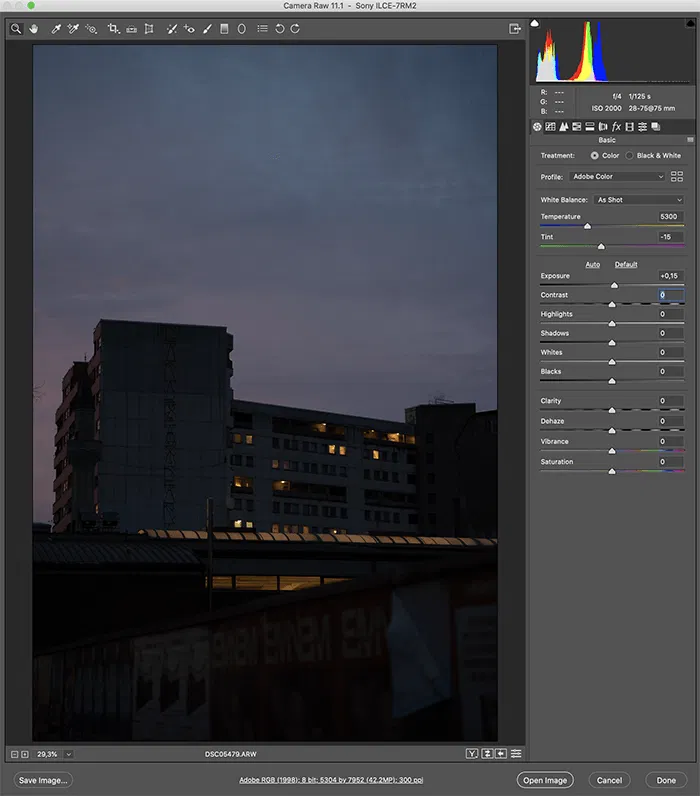This screenshot has height=796, width=700.
Task: Toggle the before/after view Y button
Action: click(471, 753)
